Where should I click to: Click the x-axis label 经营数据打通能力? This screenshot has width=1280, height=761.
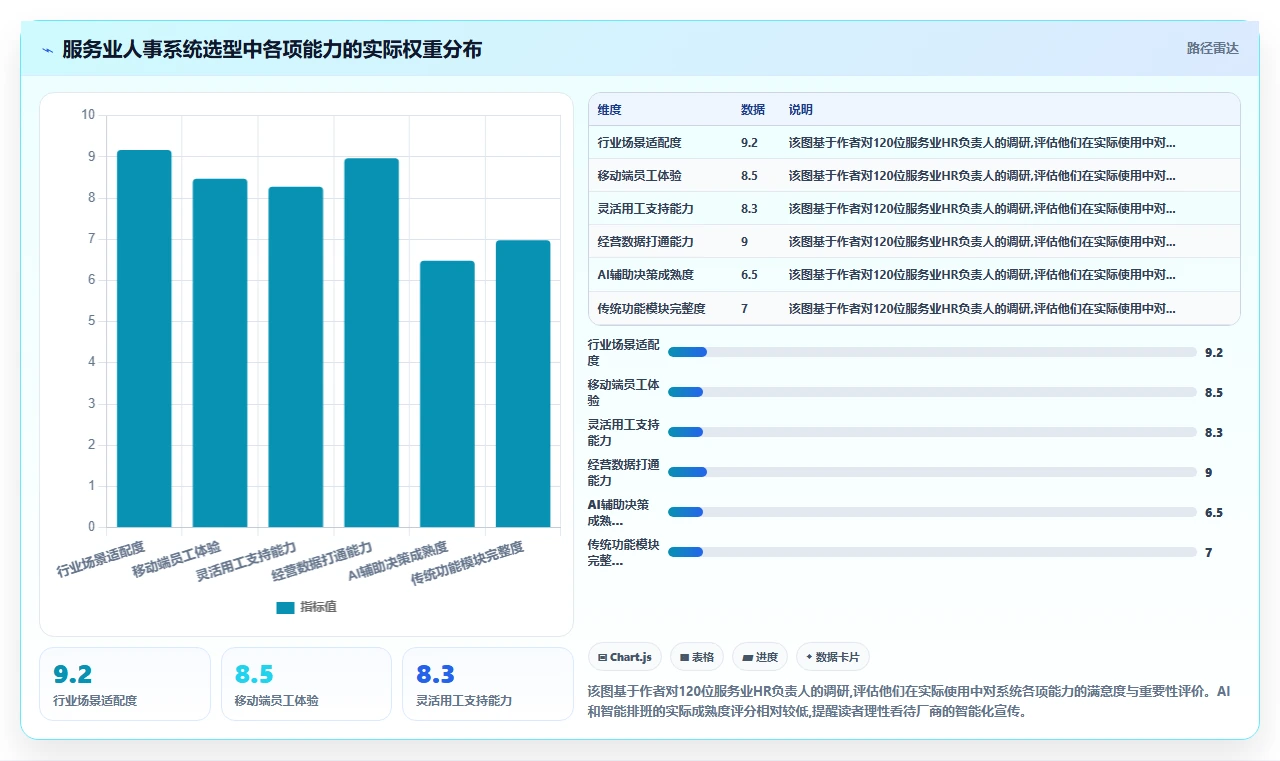[322, 561]
